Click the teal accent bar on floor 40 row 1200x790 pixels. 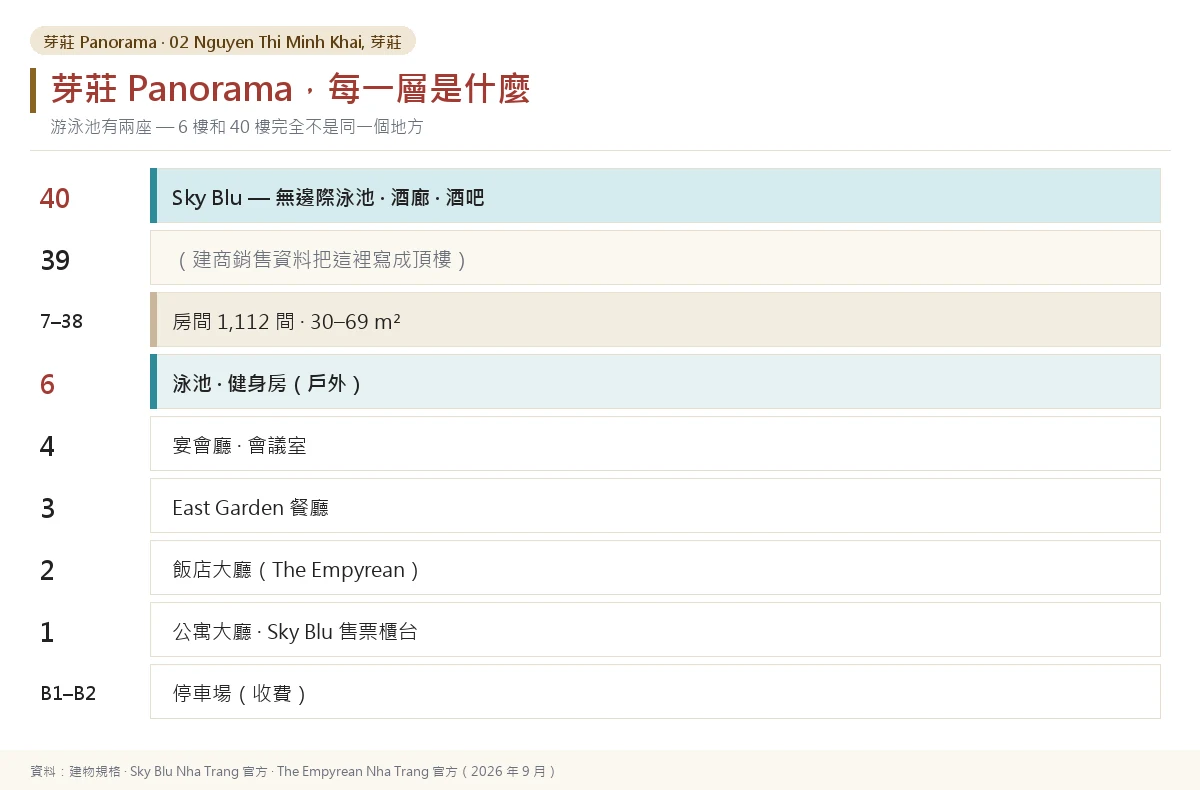pyautogui.click(x=153, y=195)
